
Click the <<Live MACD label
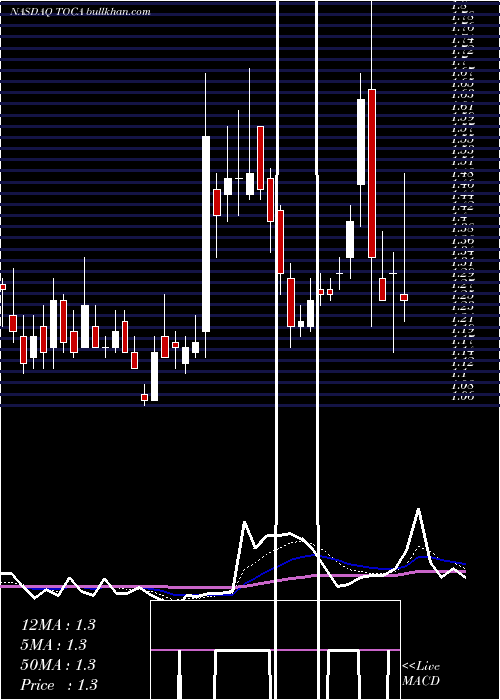pos(421,674)
